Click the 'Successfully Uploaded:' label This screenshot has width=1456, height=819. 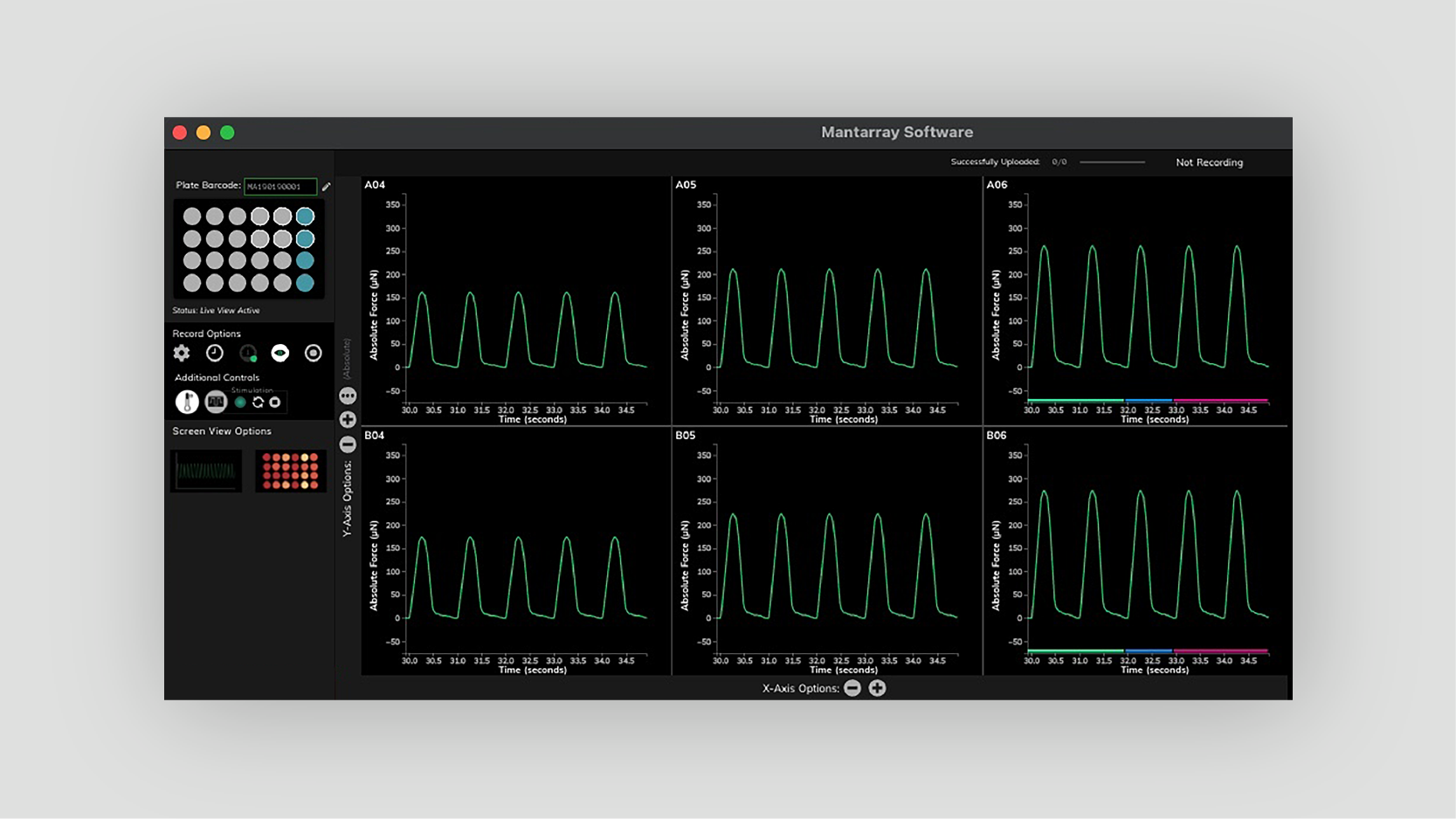pos(995,162)
